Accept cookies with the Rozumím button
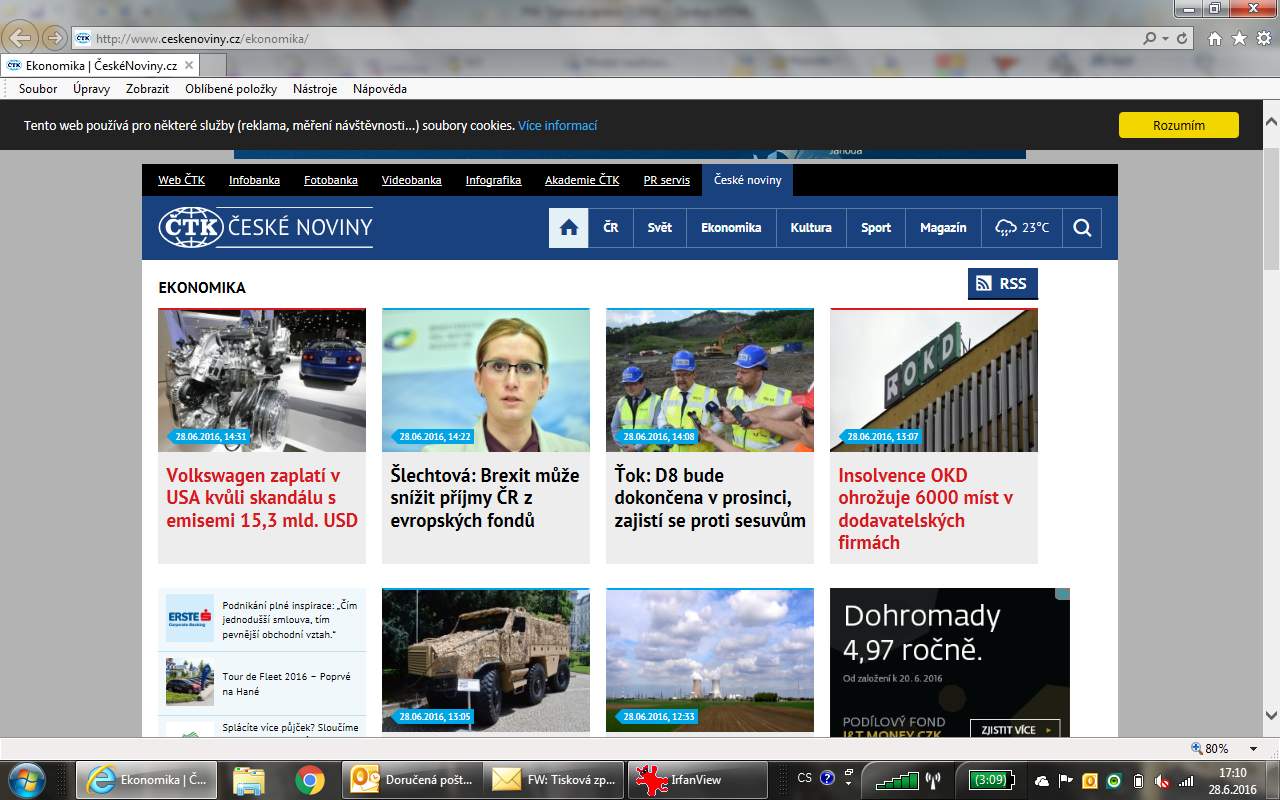This screenshot has width=1280, height=800. [1179, 125]
